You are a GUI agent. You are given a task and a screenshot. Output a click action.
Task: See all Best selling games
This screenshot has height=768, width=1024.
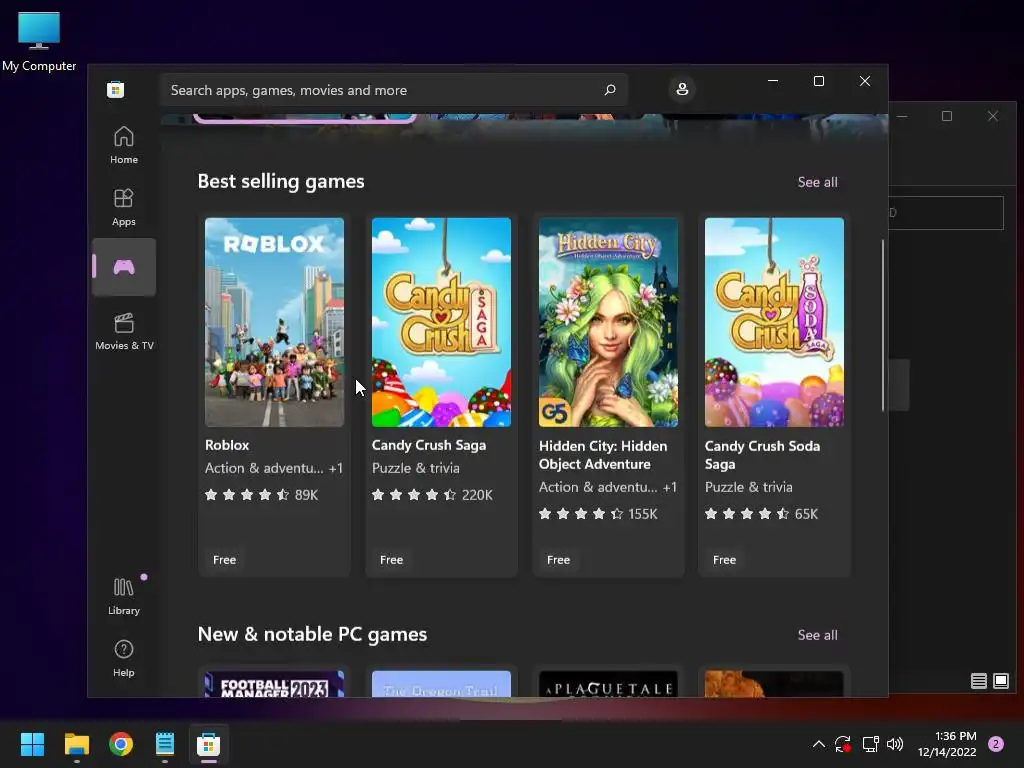click(817, 182)
